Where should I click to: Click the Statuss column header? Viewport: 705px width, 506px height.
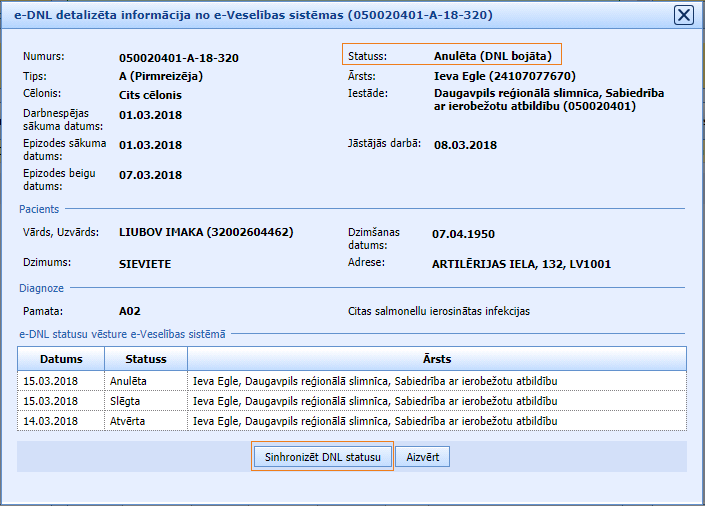point(146,359)
